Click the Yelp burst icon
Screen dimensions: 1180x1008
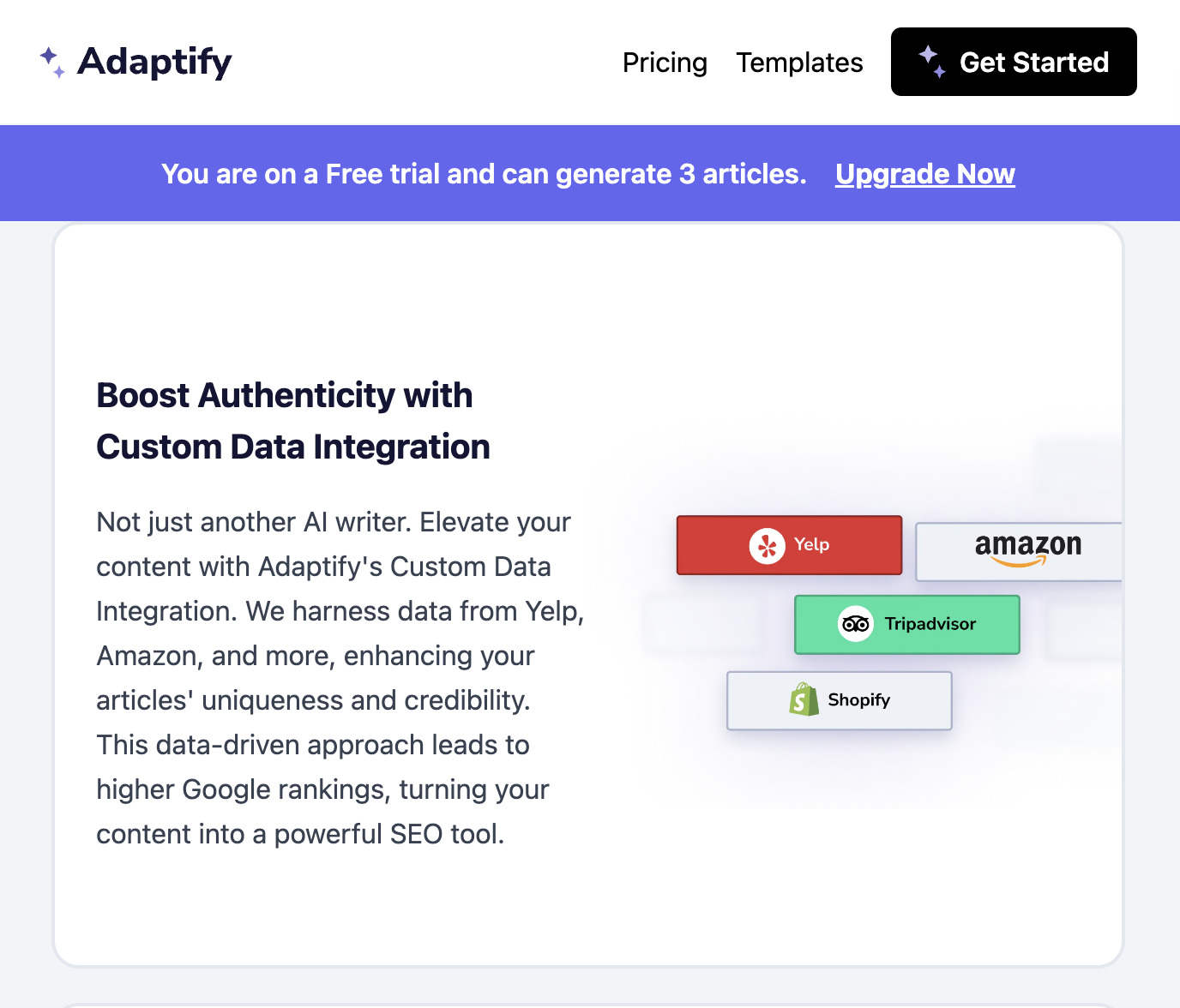pyautogui.click(x=768, y=545)
